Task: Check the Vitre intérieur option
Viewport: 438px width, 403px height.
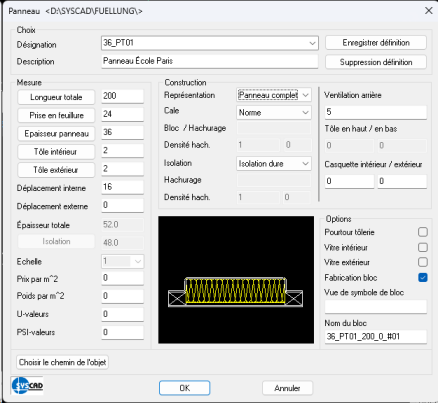Action: [x=423, y=247]
